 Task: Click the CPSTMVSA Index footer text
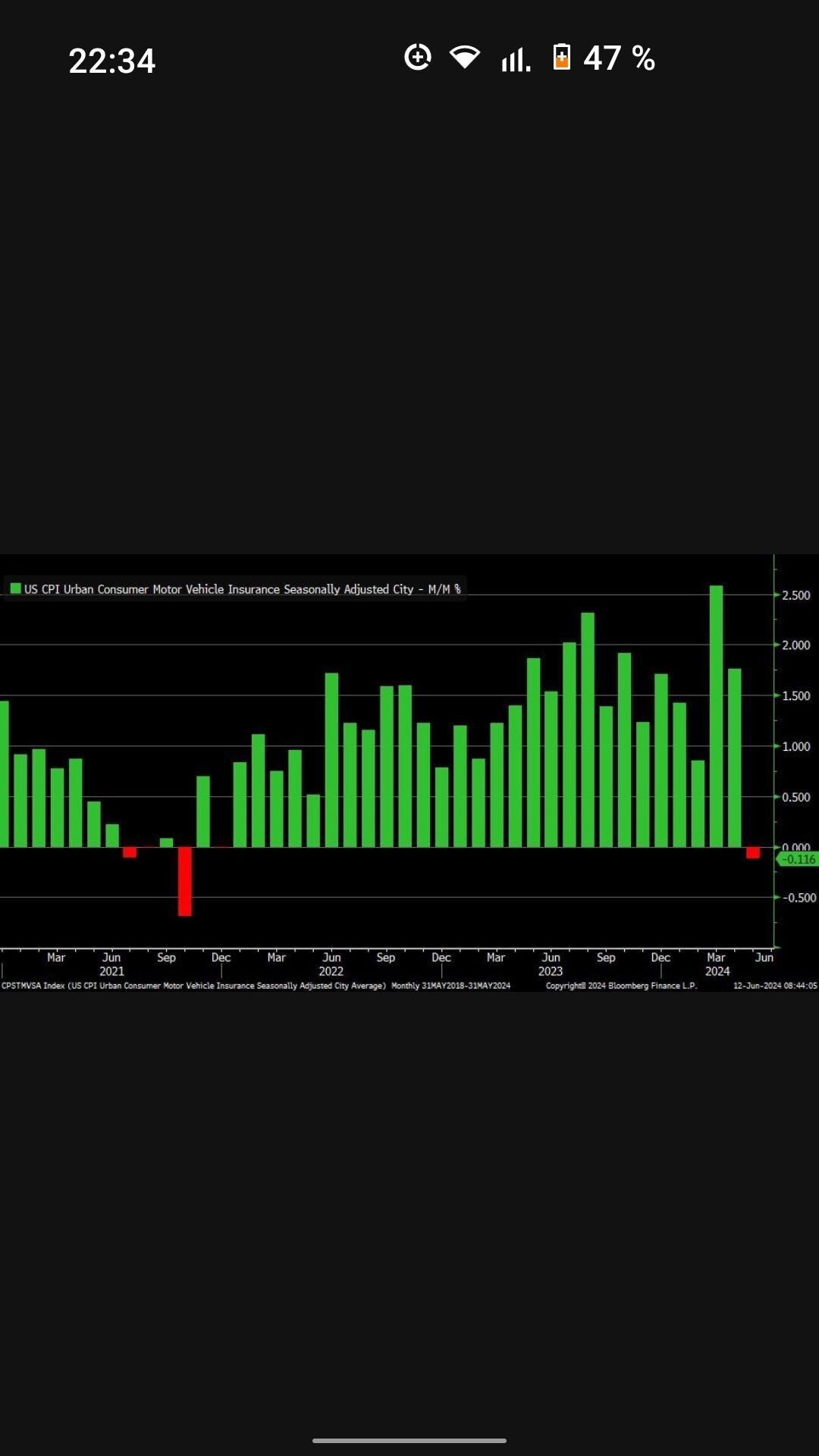pyautogui.click(x=193, y=986)
